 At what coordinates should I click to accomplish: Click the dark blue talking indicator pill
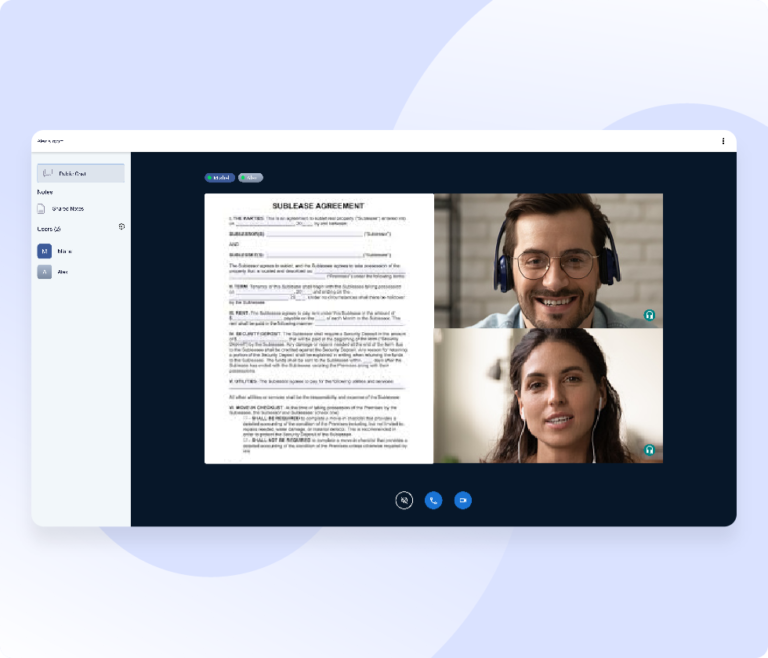point(219,178)
